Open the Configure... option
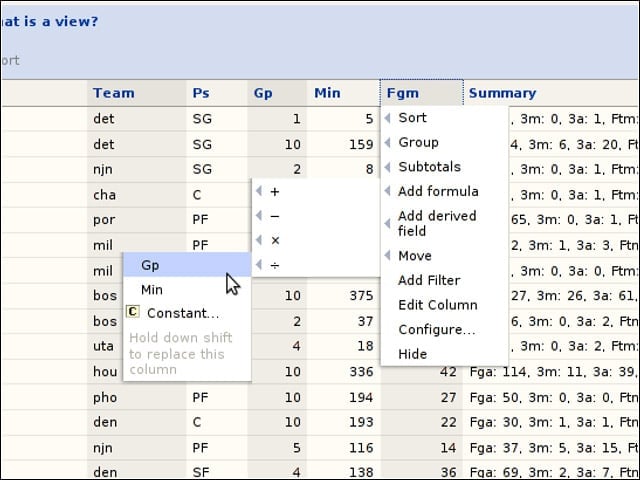 click(436, 329)
